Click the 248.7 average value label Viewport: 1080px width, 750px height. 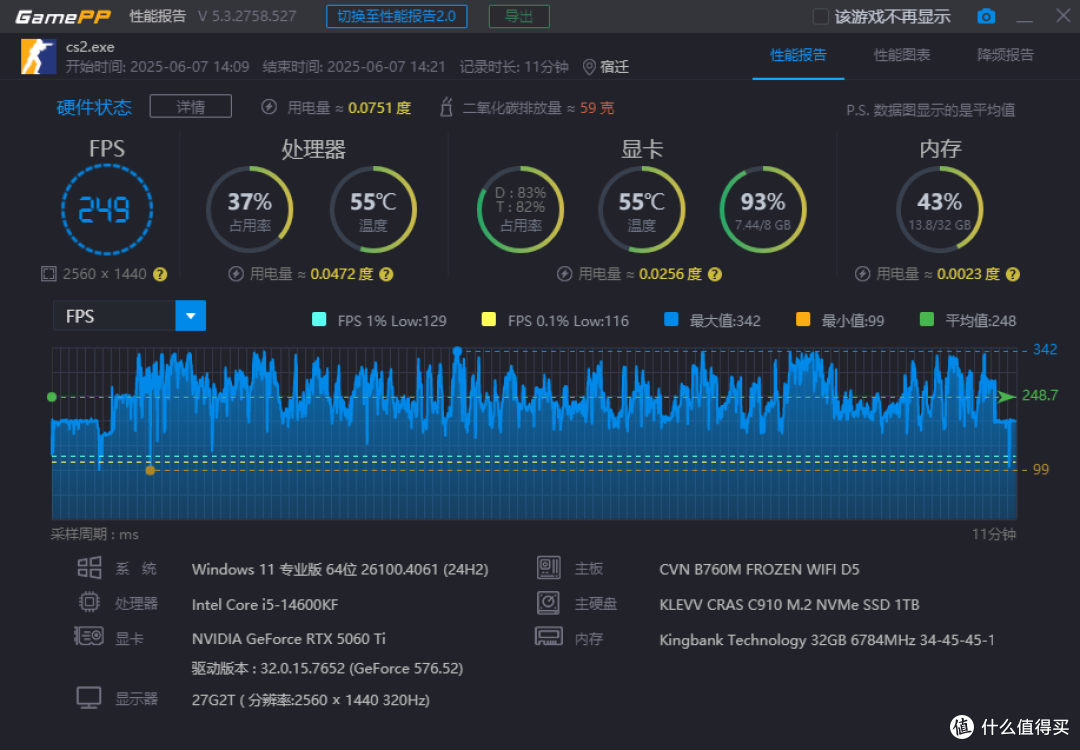click(x=1039, y=395)
